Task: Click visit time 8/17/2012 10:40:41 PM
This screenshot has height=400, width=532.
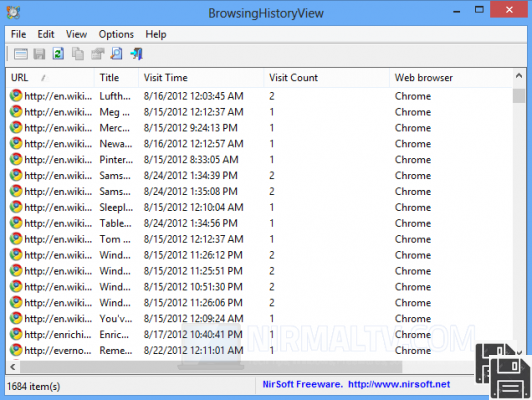Action: click(193, 335)
